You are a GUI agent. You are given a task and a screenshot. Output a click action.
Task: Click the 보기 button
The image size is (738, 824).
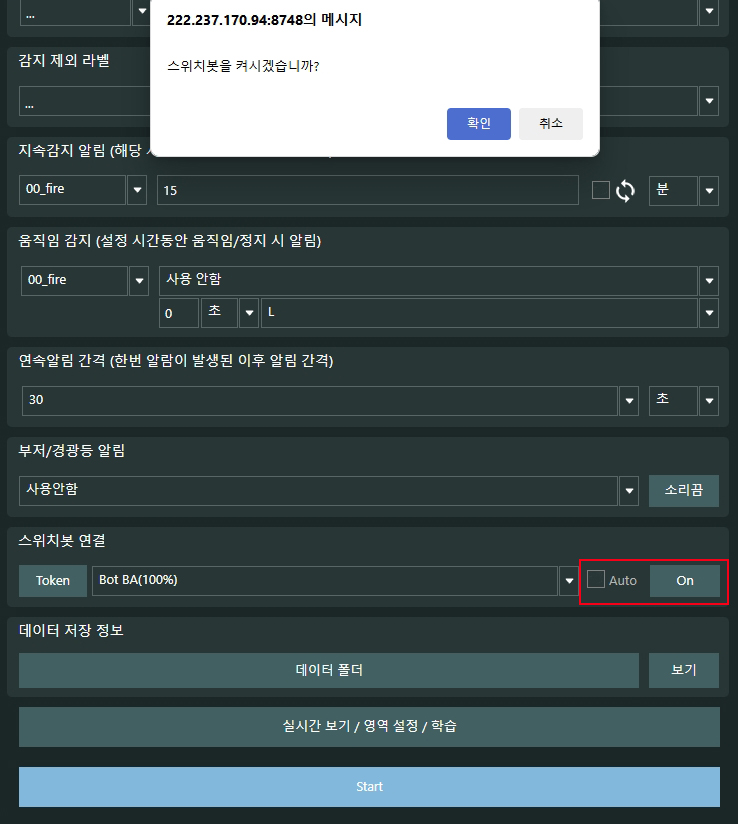coord(684,670)
